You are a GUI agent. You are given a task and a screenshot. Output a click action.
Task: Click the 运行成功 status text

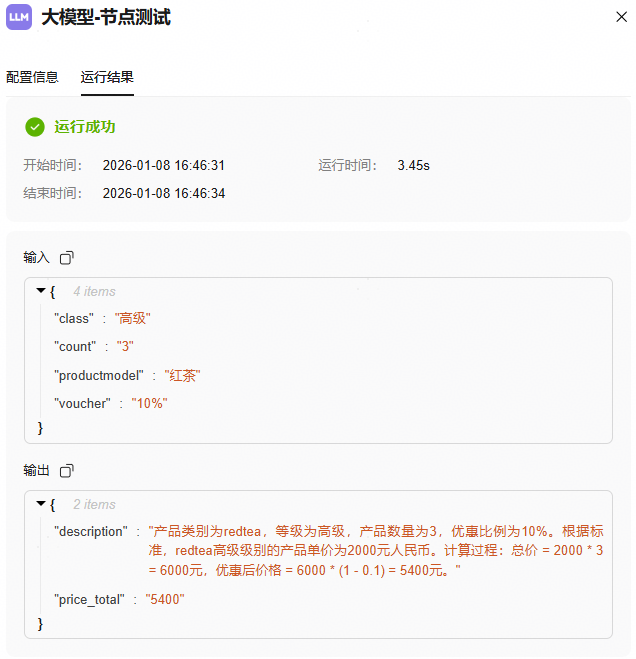tap(85, 127)
